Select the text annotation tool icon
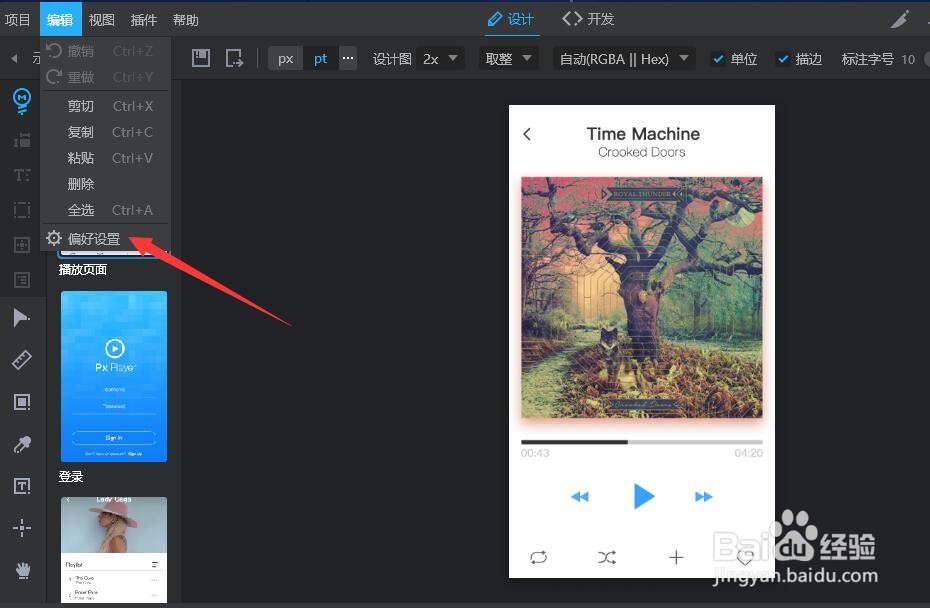This screenshot has height=608, width=930. click(22, 175)
